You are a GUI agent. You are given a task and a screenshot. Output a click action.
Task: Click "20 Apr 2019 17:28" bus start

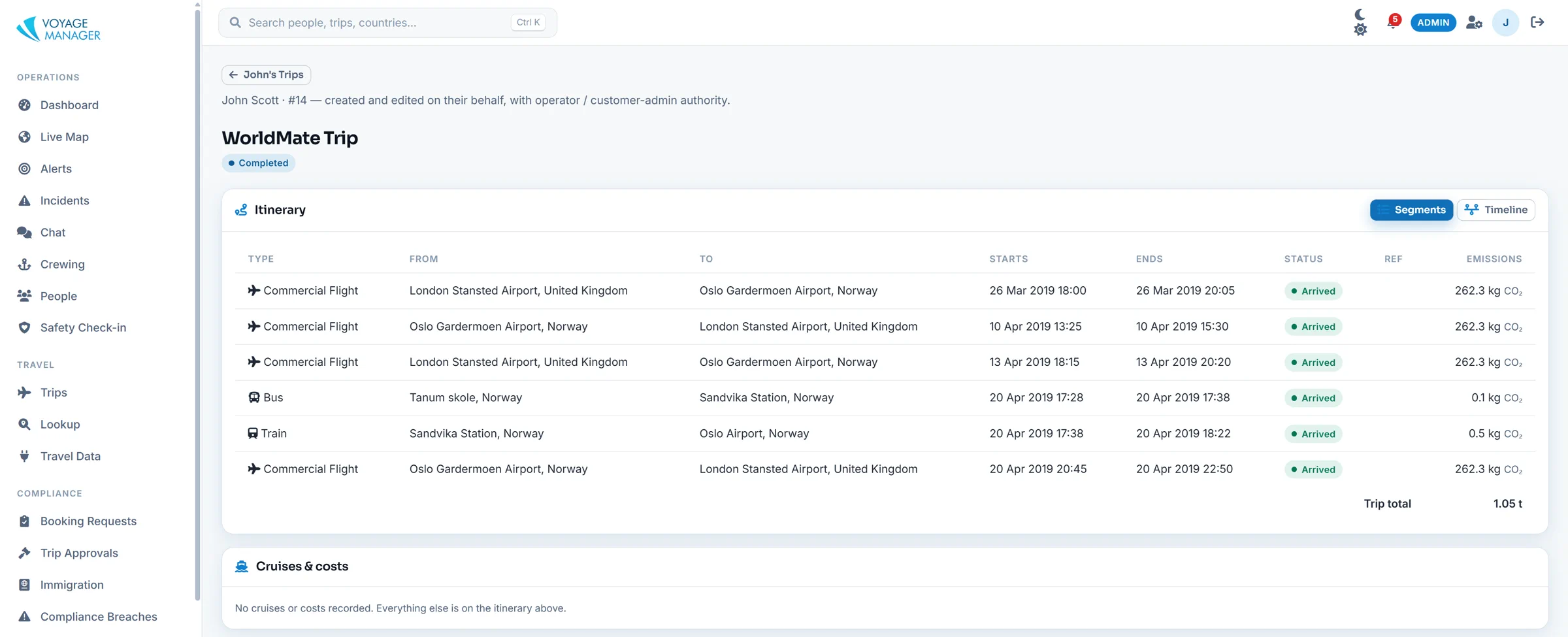coord(1036,398)
